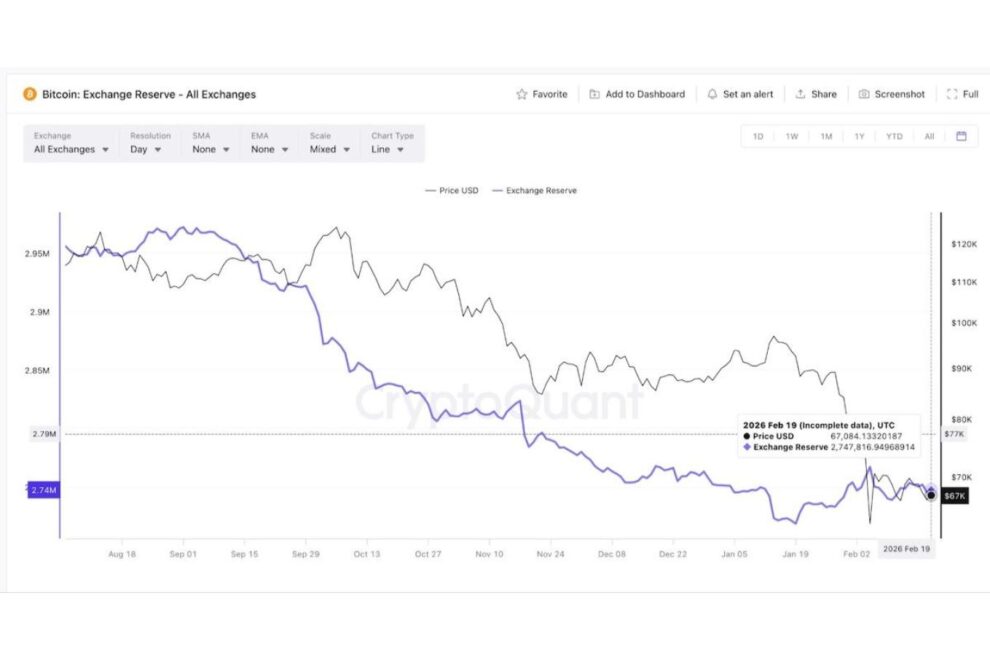
Task: Click the Share icon
Action: pos(800,93)
